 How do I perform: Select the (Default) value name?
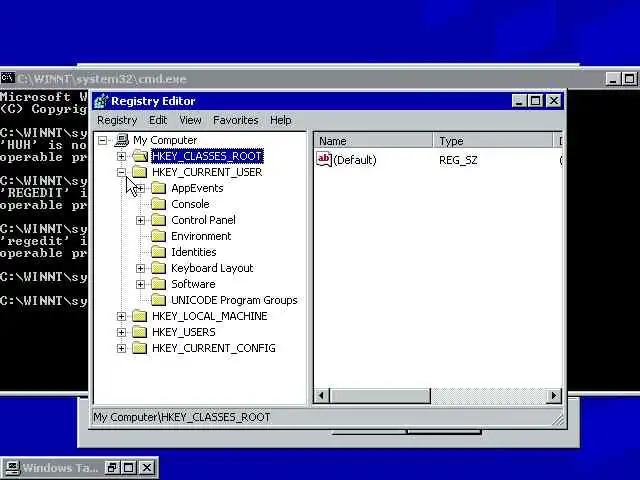point(355,160)
